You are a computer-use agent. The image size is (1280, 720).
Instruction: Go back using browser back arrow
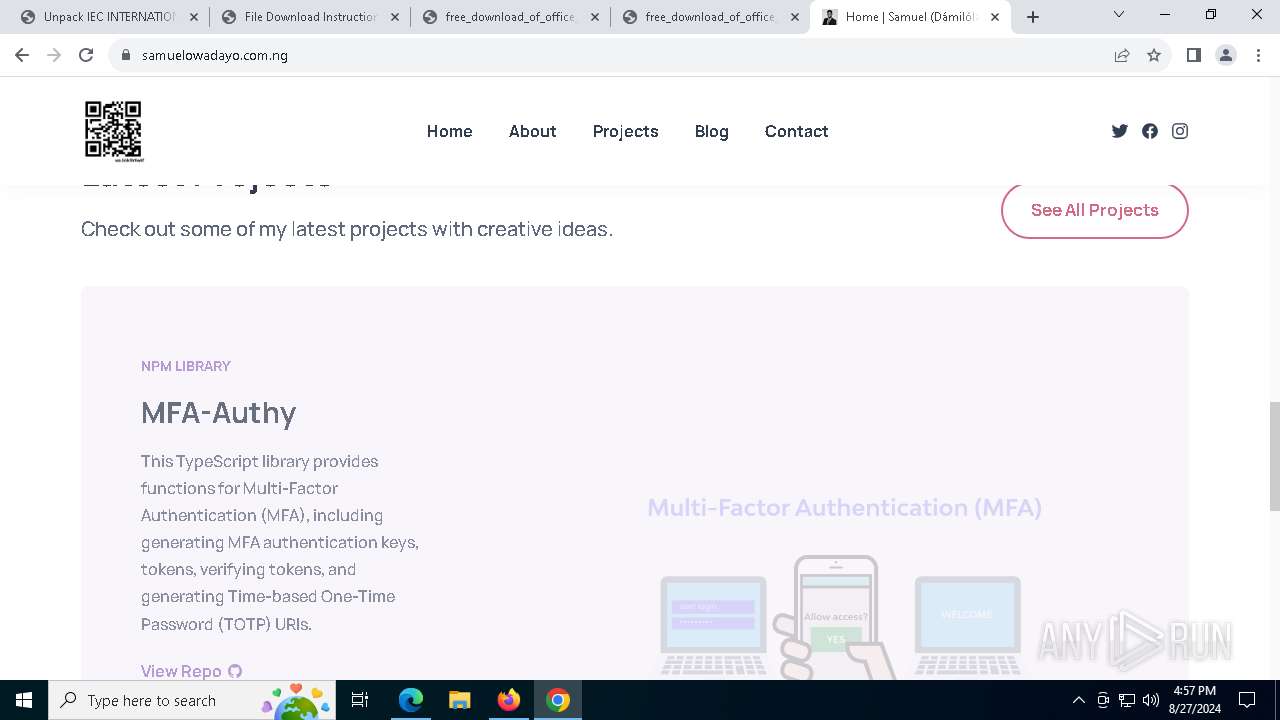[x=22, y=55]
